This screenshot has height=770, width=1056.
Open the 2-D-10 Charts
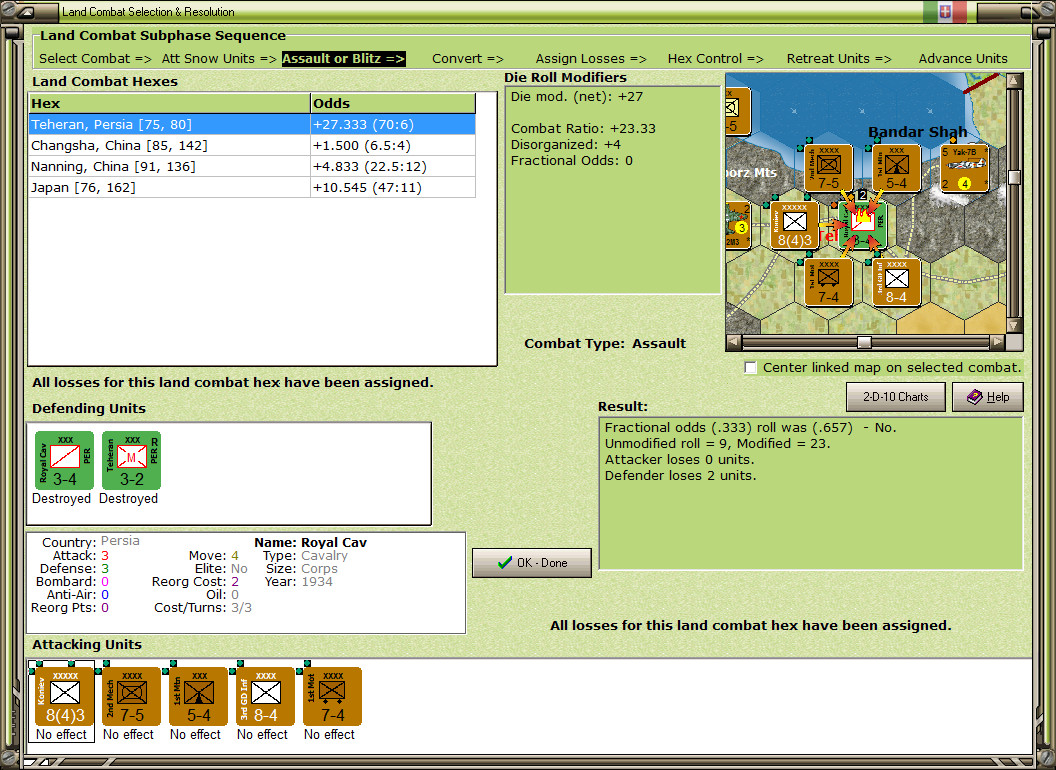895,397
